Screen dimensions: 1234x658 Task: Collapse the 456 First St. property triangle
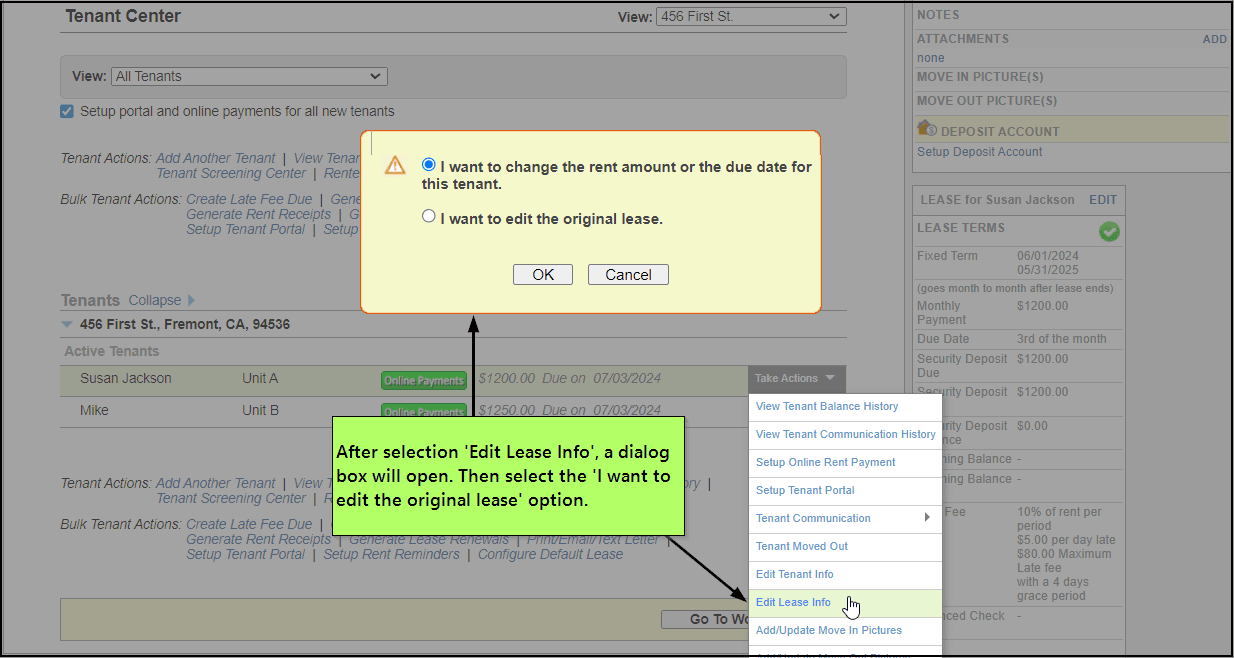67,325
